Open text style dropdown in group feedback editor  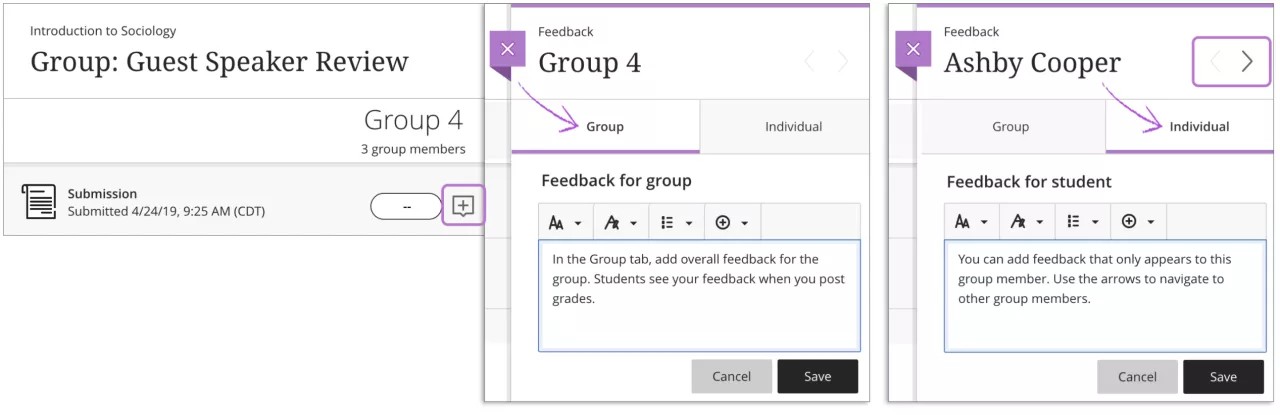(x=565, y=222)
